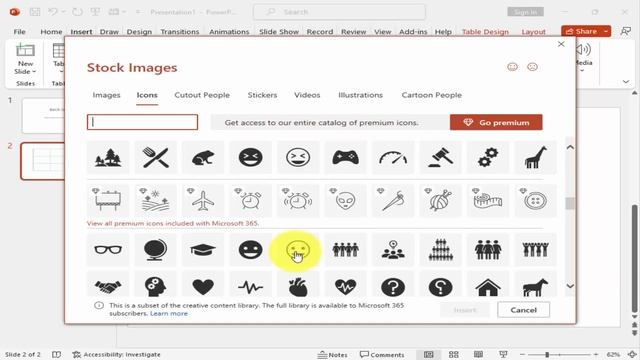Select the group with location pin icon

[393, 249]
